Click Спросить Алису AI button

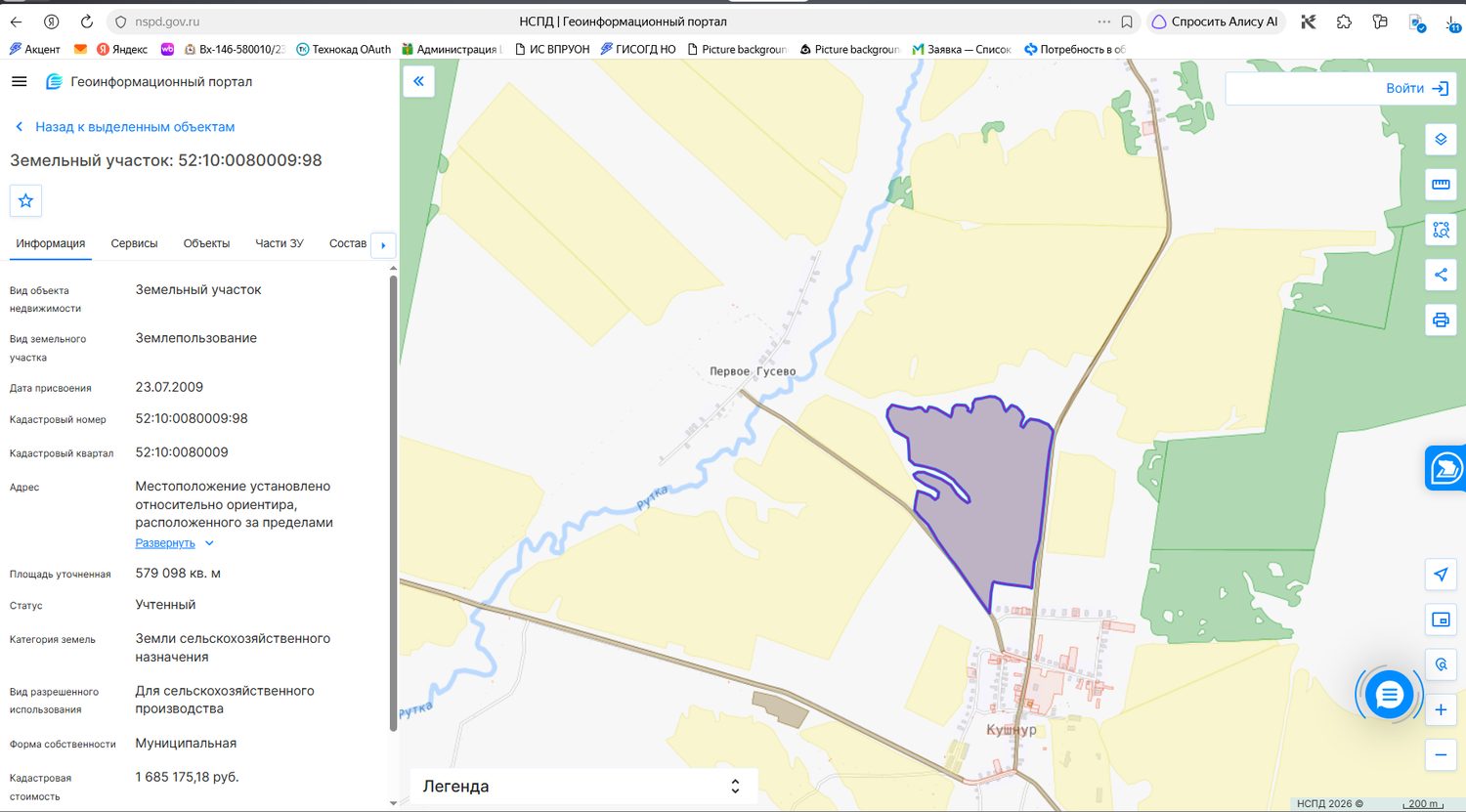[x=1215, y=21]
